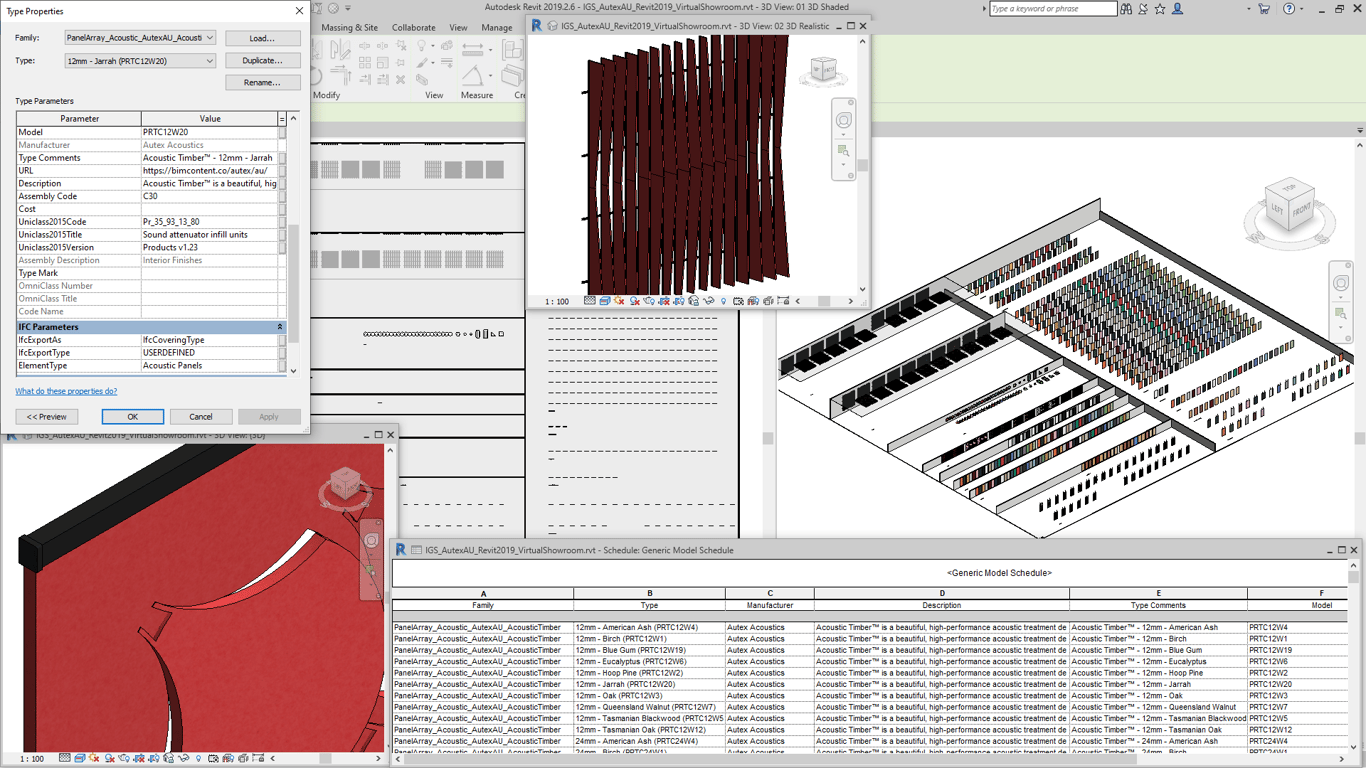
Task: Toggle Show Analytical Model in view bar
Action: [x=751, y=299]
